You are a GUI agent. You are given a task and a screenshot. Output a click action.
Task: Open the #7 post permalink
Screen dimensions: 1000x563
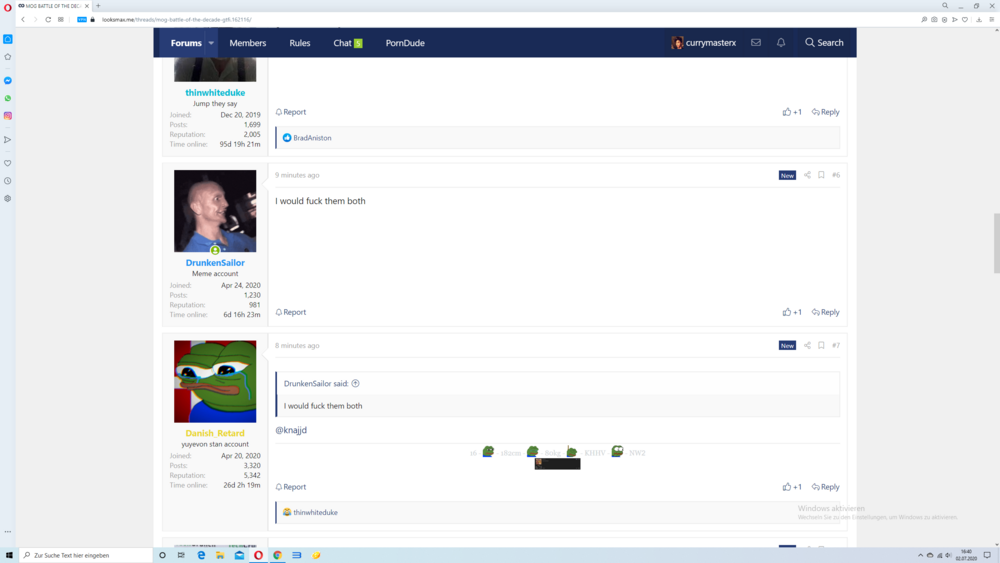coord(836,346)
